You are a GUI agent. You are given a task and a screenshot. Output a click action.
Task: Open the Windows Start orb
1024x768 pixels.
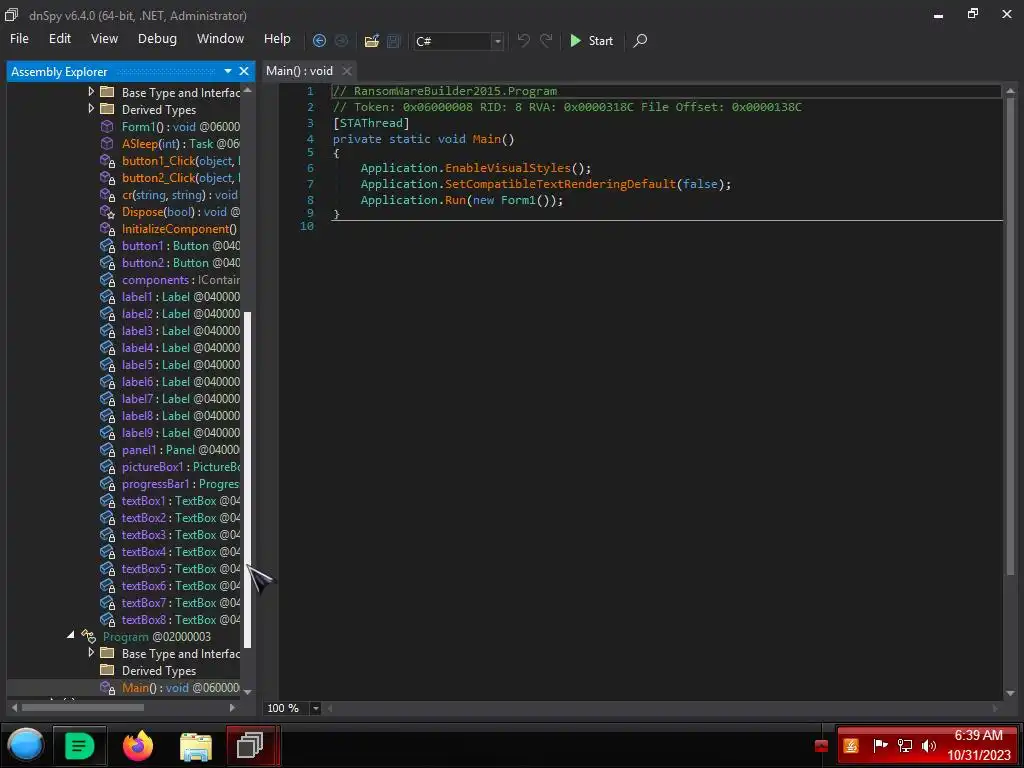pyautogui.click(x=25, y=745)
